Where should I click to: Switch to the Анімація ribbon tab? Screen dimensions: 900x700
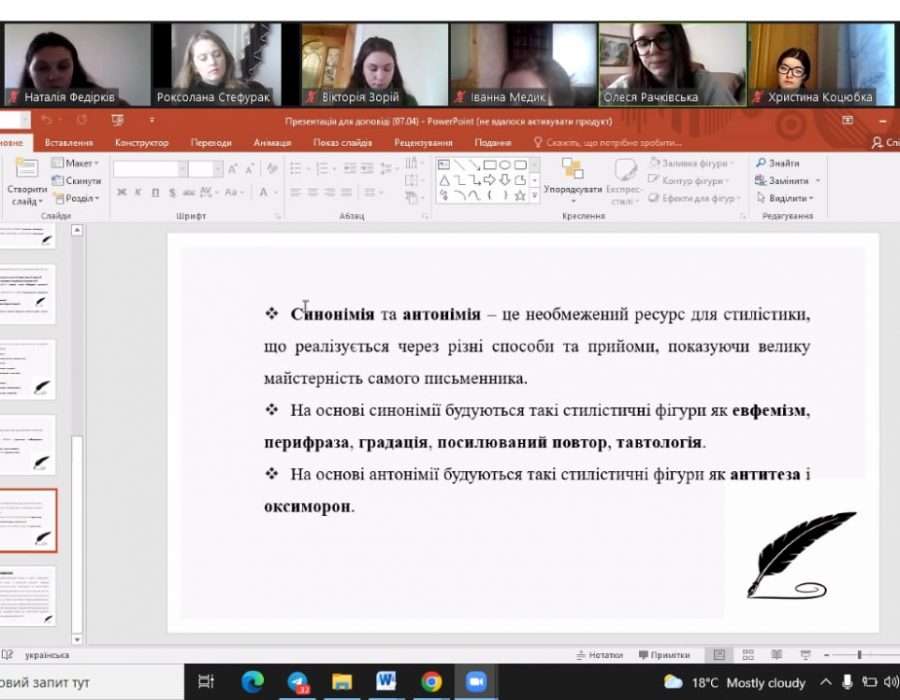pyautogui.click(x=272, y=143)
